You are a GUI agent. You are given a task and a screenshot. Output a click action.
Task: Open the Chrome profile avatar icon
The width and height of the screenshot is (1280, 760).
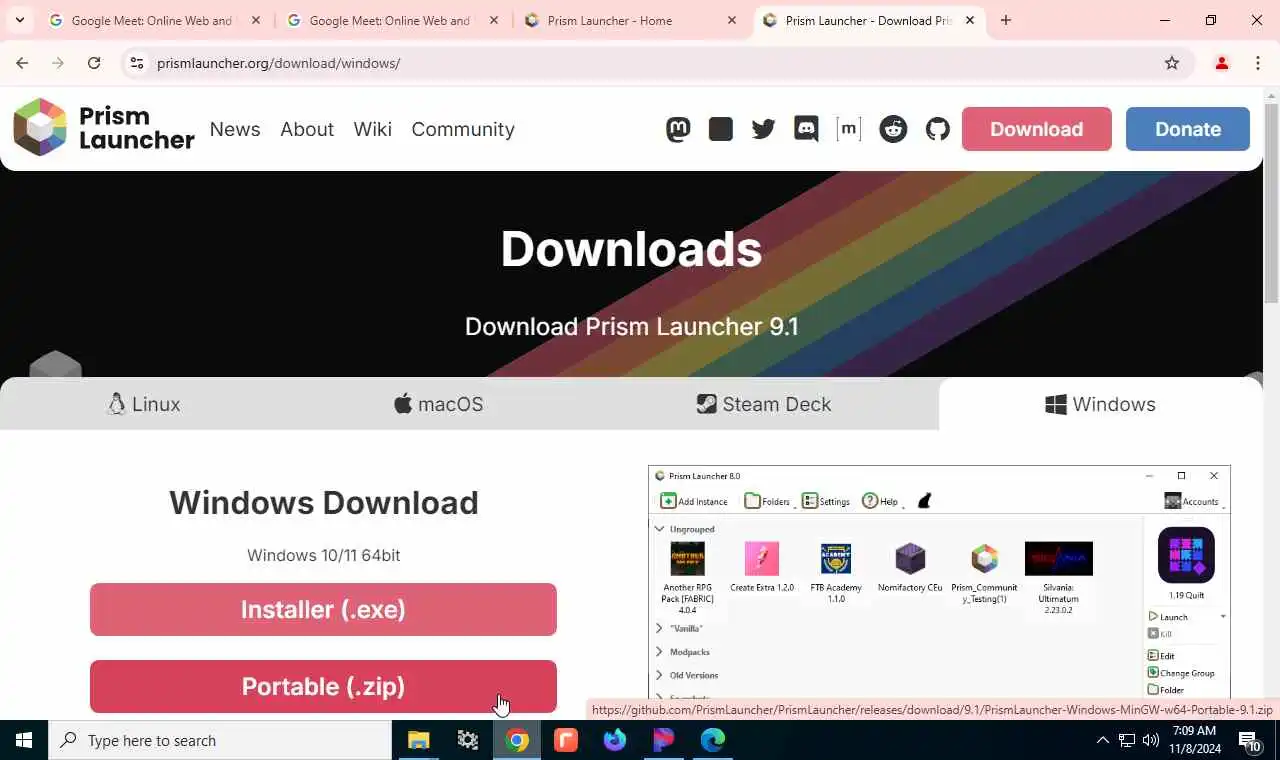pos(1221,63)
